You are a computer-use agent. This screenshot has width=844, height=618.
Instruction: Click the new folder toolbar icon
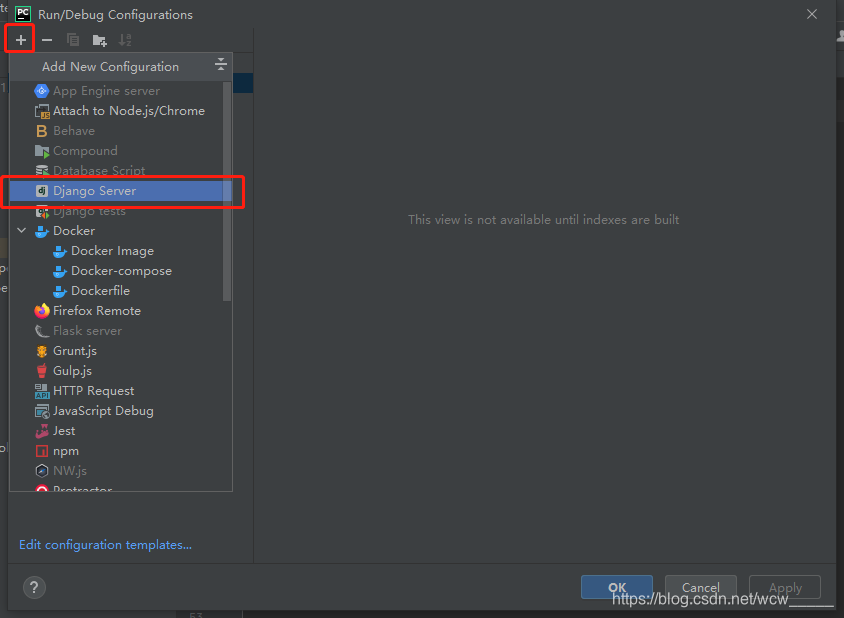(100, 40)
